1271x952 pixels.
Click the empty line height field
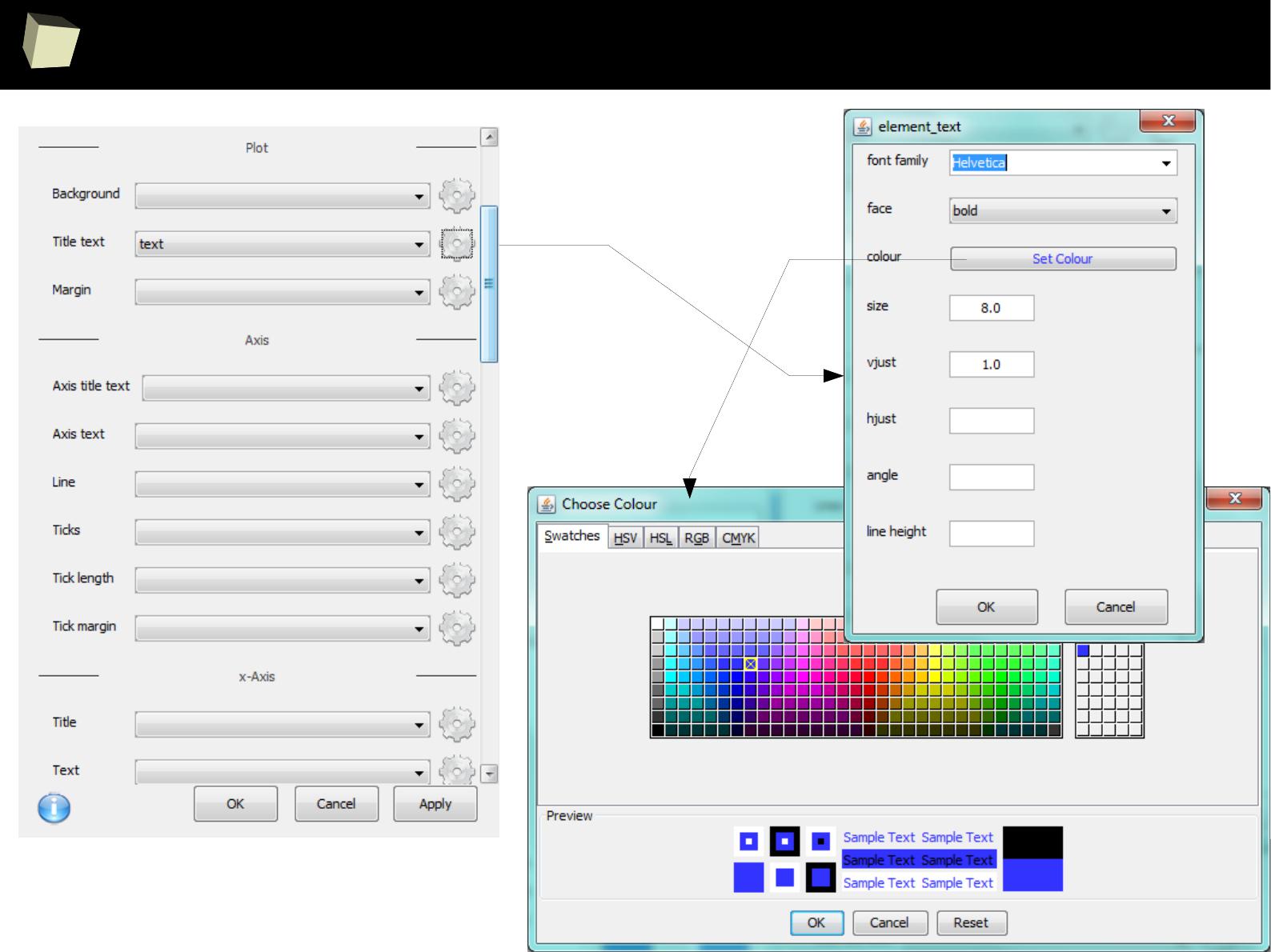[x=992, y=534]
